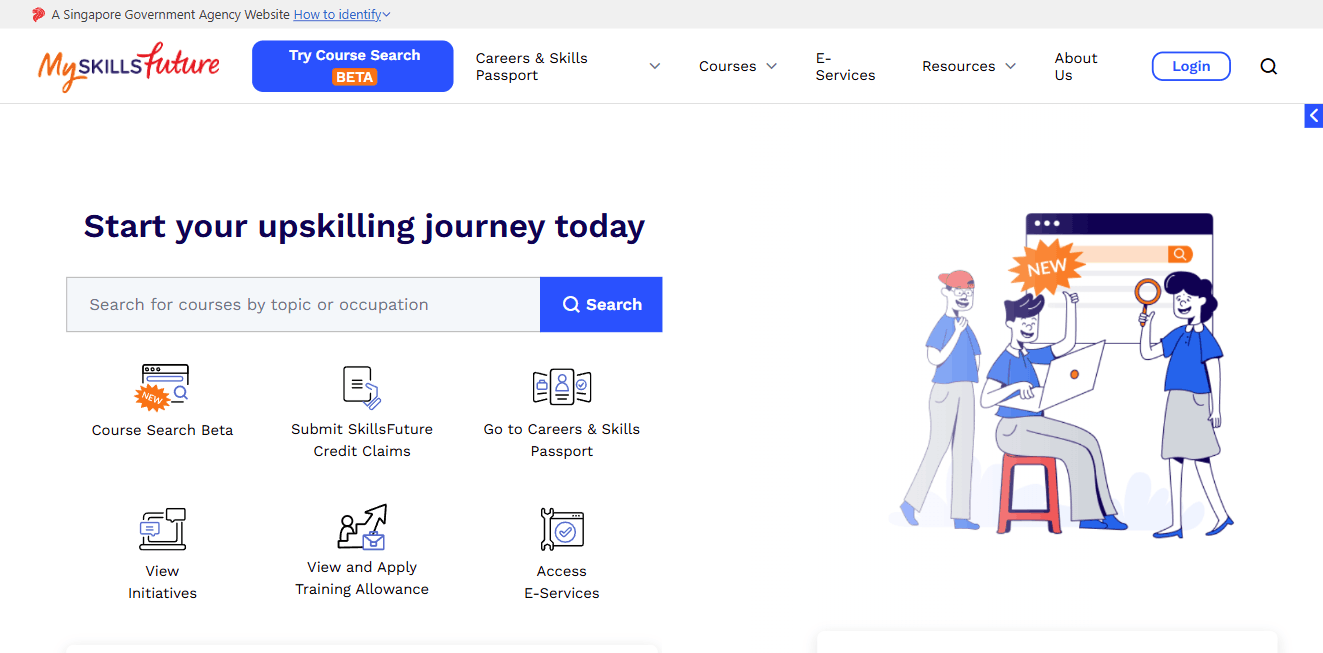Click the Access E-Services icon

click(562, 529)
